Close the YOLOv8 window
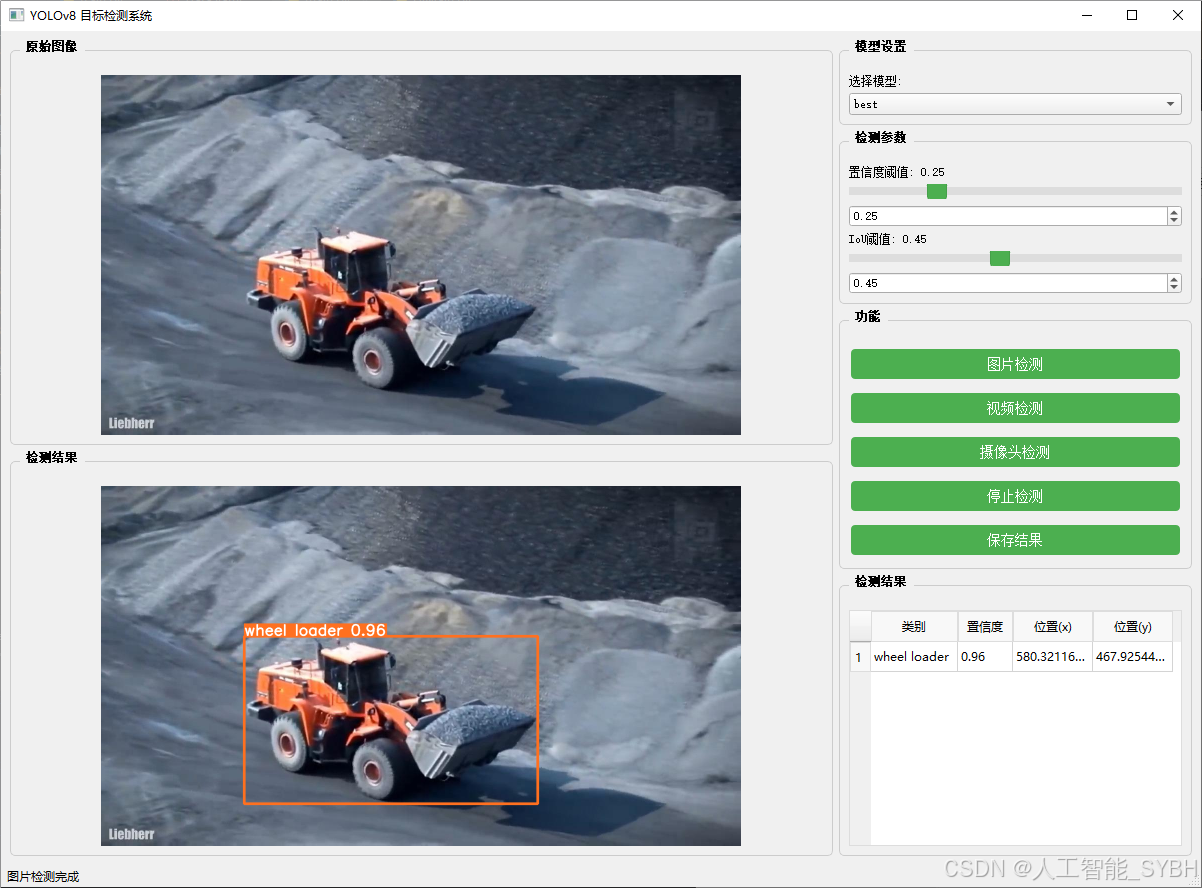Image resolution: width=1202 pixels, height=888 pixels. click(x=1178, y=15)
